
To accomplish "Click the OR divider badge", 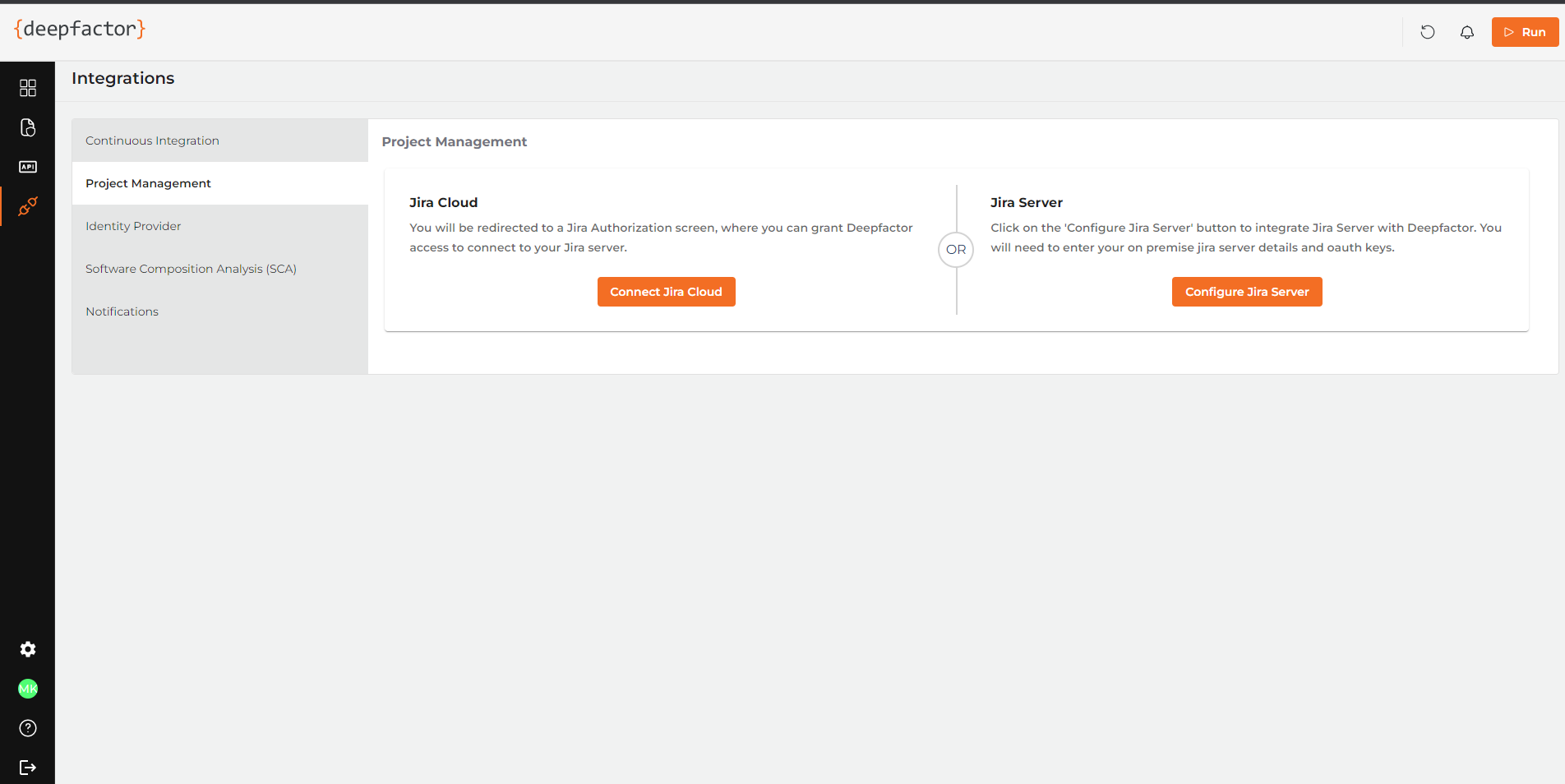I will click(956, 250).
